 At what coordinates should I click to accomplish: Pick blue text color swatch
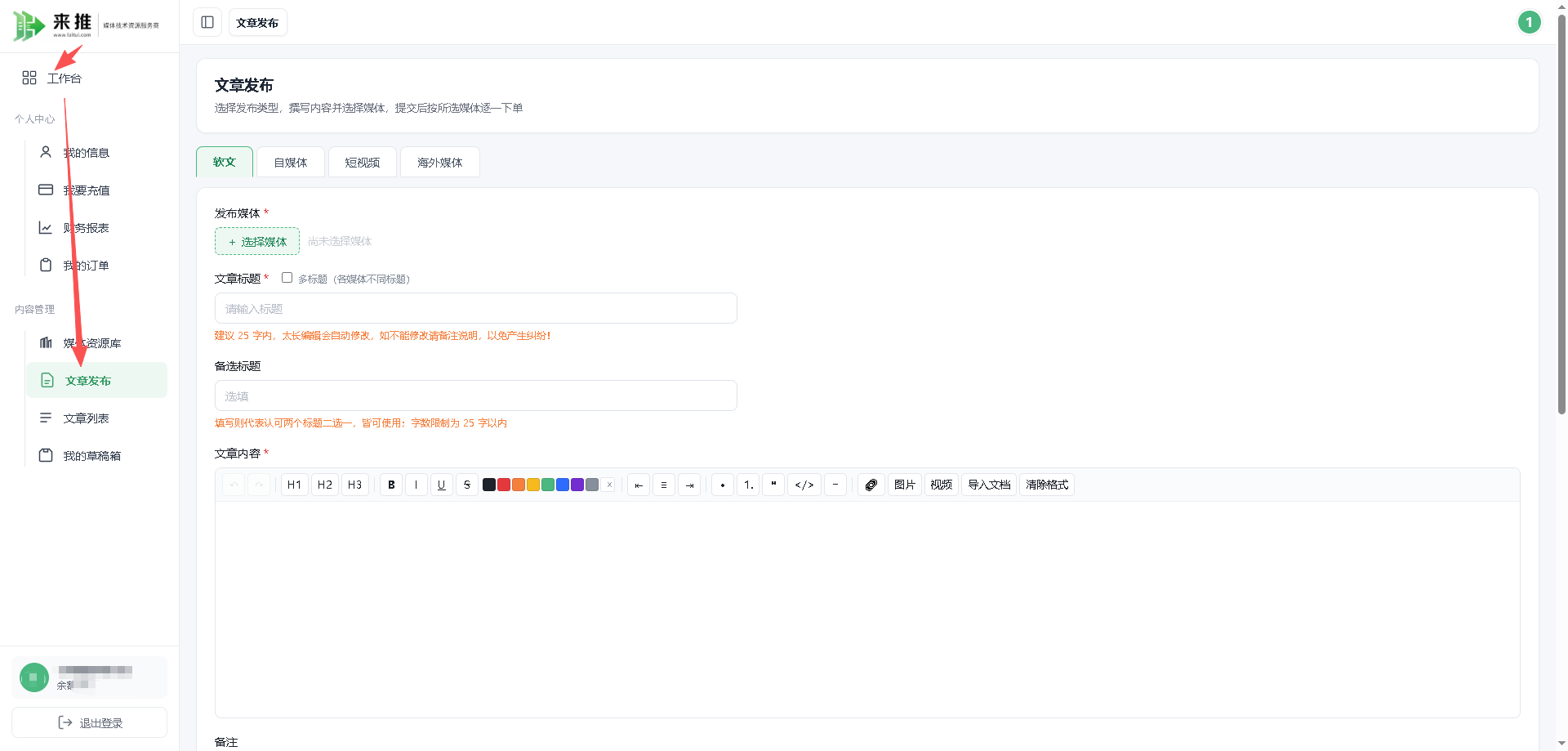[x=563, y=485]
